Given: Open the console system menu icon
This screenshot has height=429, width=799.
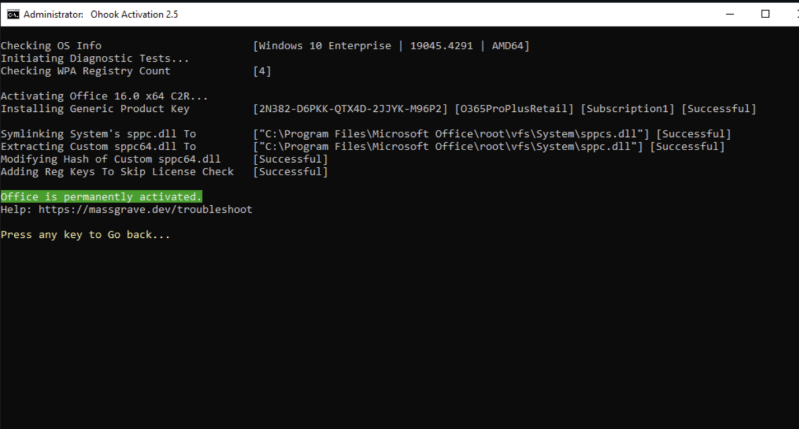Looking at the screenshot, I should tap(13, 14).
